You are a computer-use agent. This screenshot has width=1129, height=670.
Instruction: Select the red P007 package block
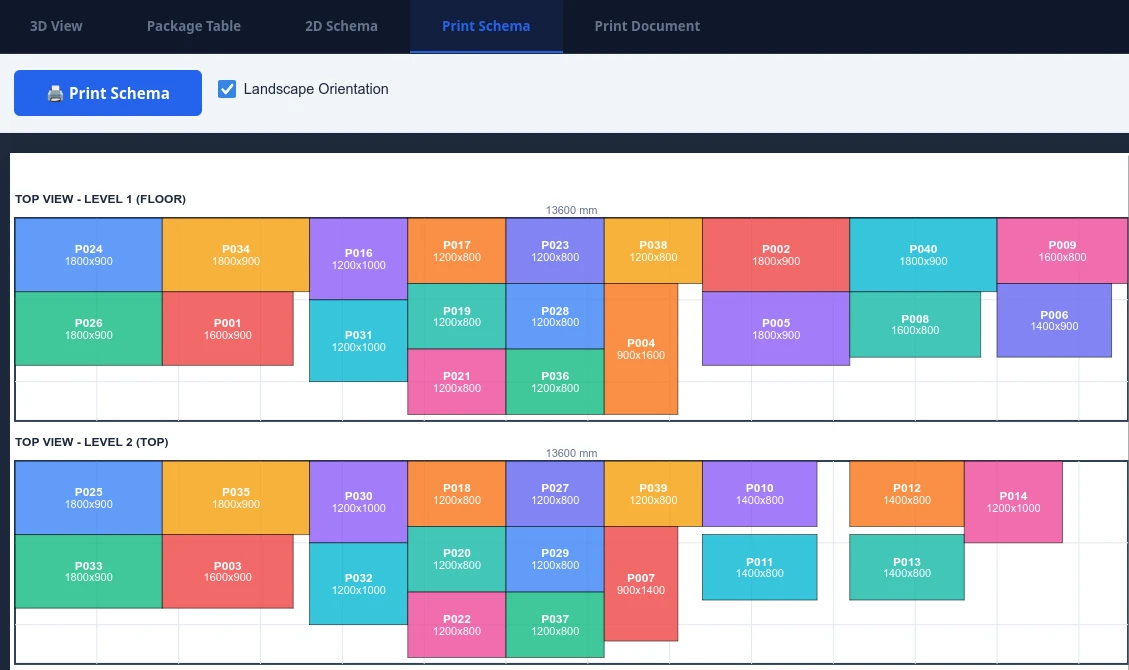click(x=641, y=583)
